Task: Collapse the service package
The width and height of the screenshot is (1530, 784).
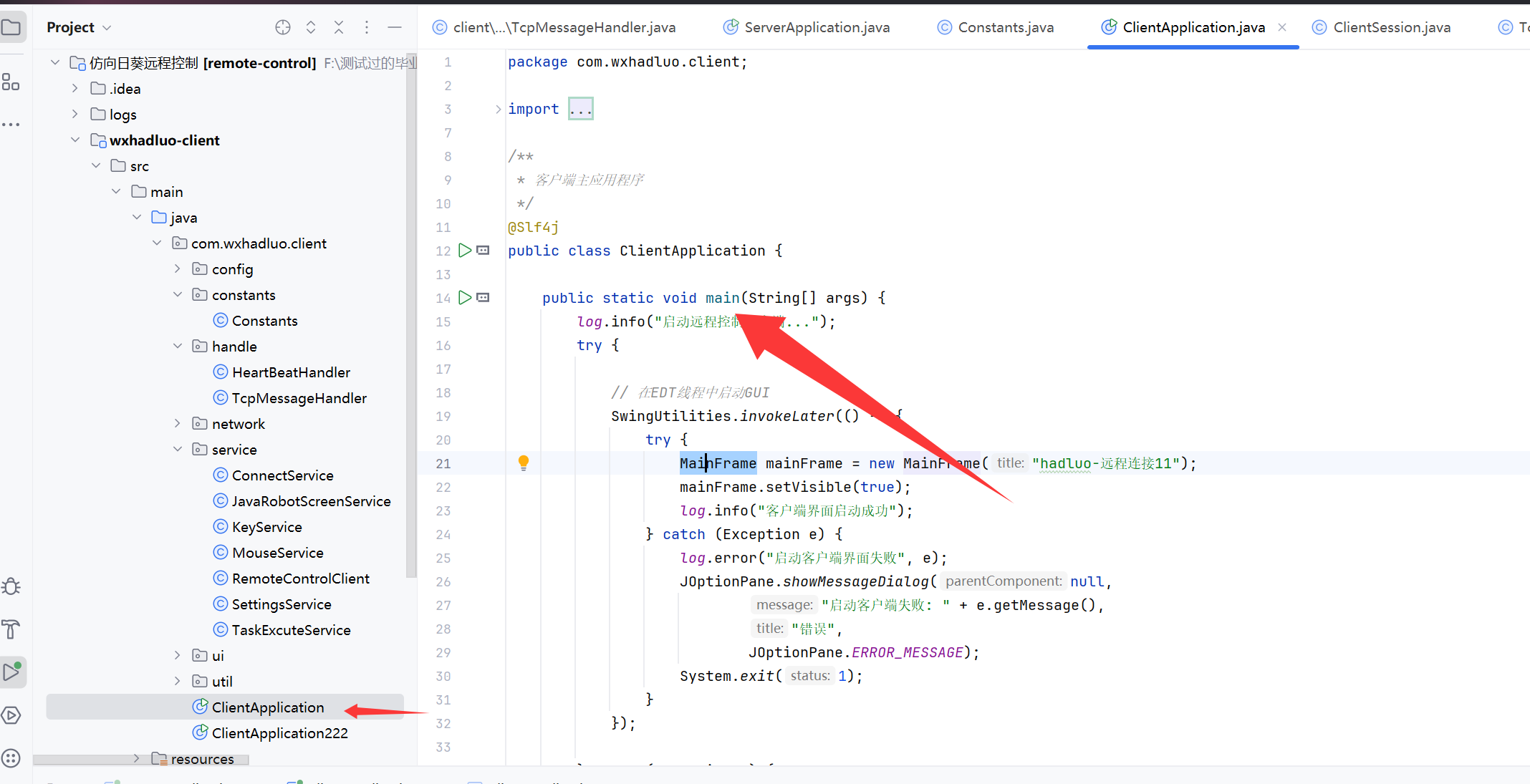Action: pos(178,449)
